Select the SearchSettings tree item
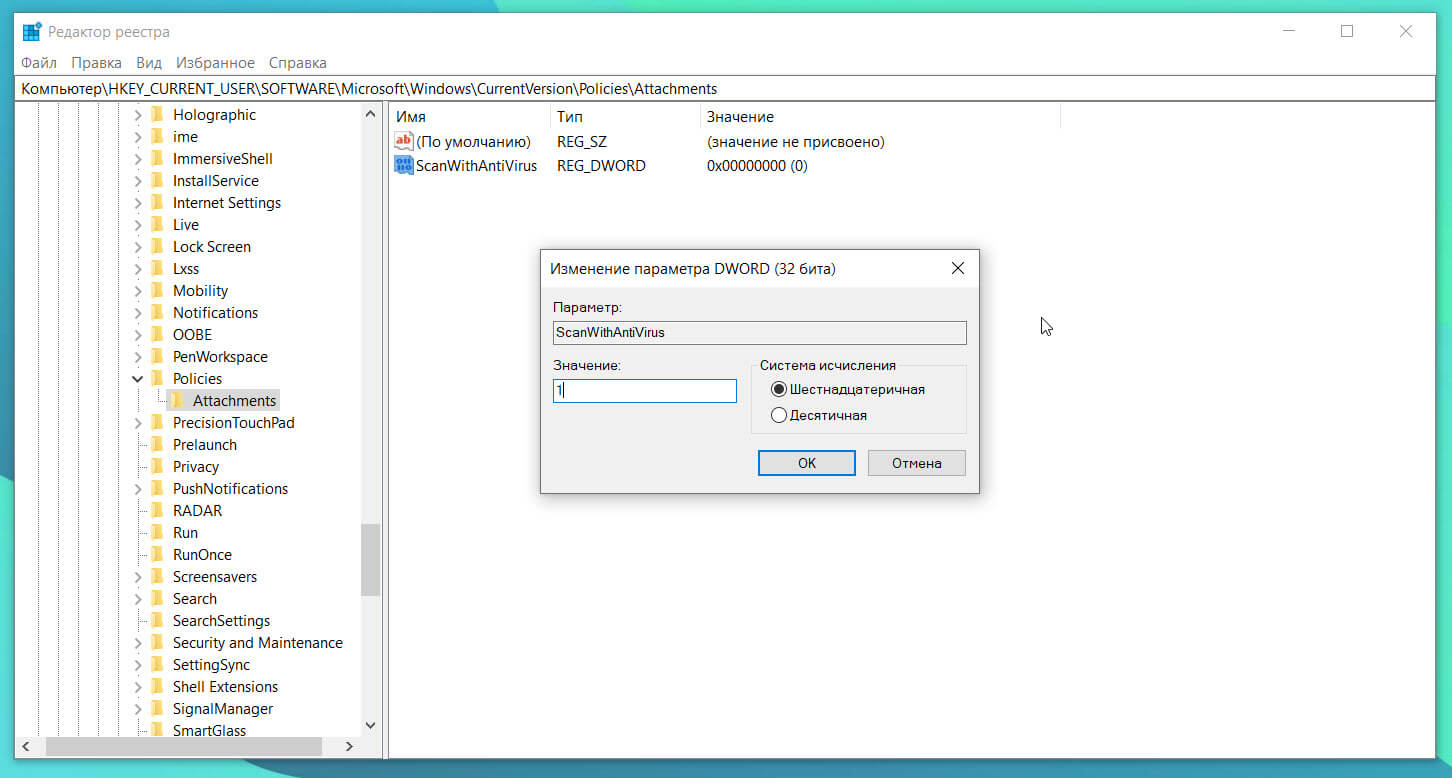Image resolution: width=1452 pixels, height=778 pixels. point(221,620)
